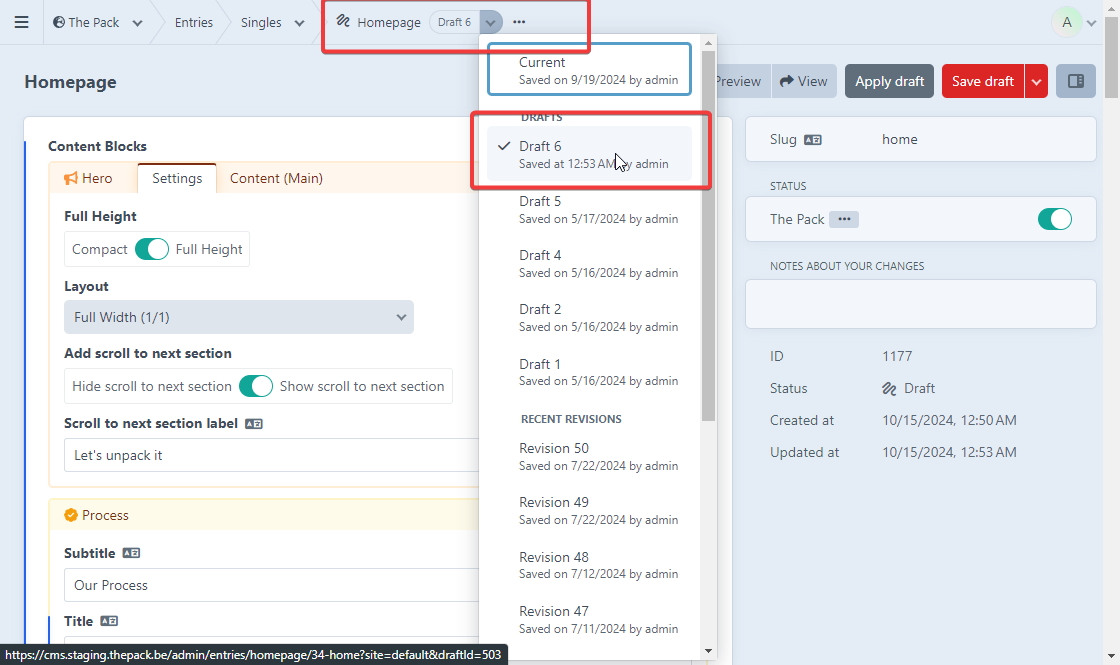Screen dimensions: 1120x665
Task: Click the translation icon next to Slug
Action: pos(813,140)
